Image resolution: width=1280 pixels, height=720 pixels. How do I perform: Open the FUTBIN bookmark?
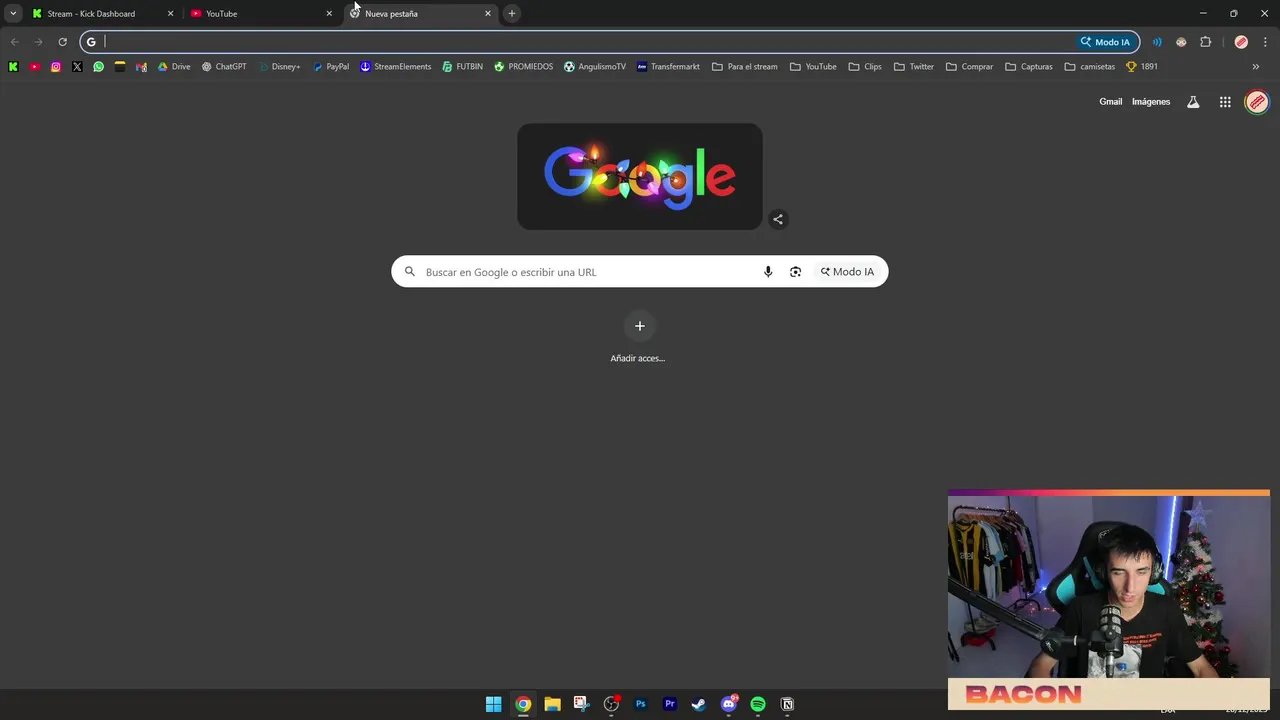coord(463,67)
